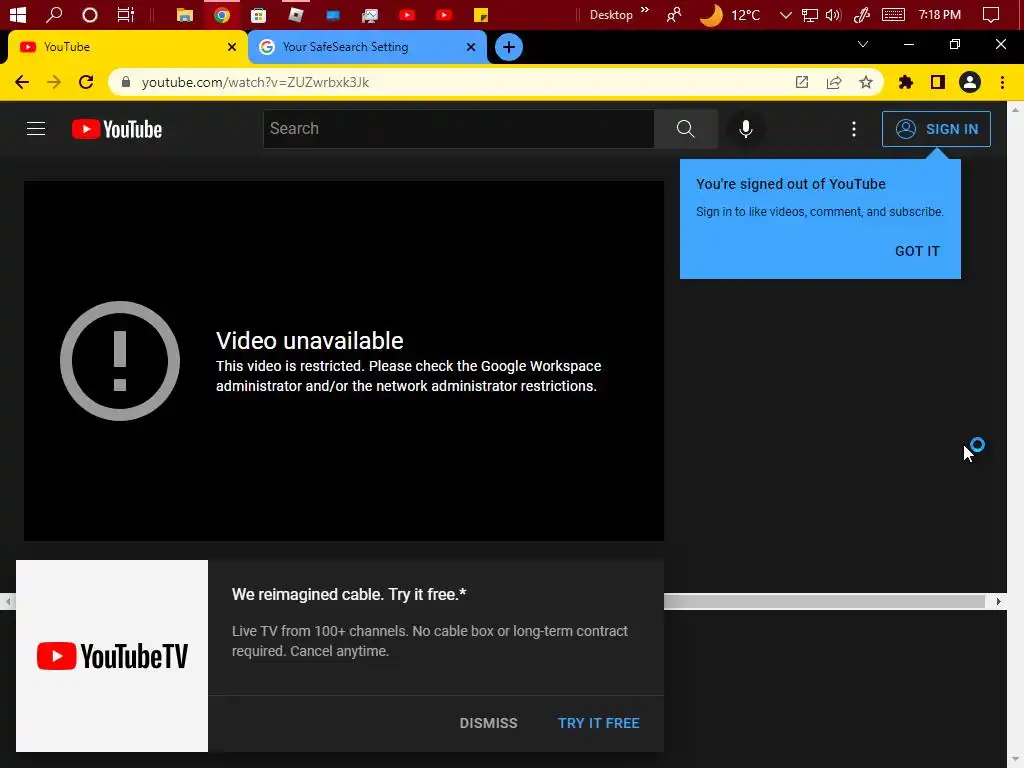Open Microsoft Store taskbar icon
This screenshot has height=768, width=1024.
click(258, 15)
